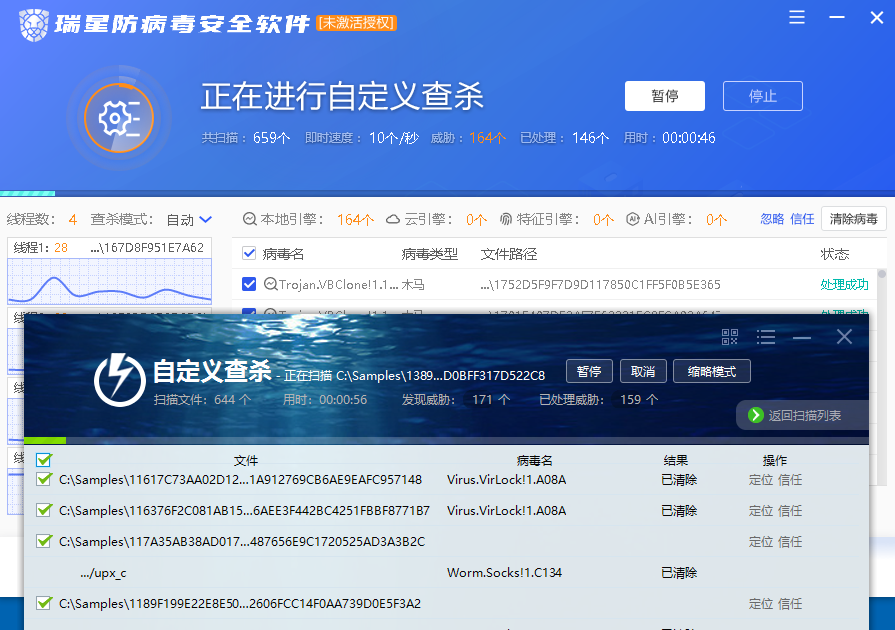Screen dimensions: 895x630
Task: Close the 自定义查杀 front window
Action: pos(844,337)
